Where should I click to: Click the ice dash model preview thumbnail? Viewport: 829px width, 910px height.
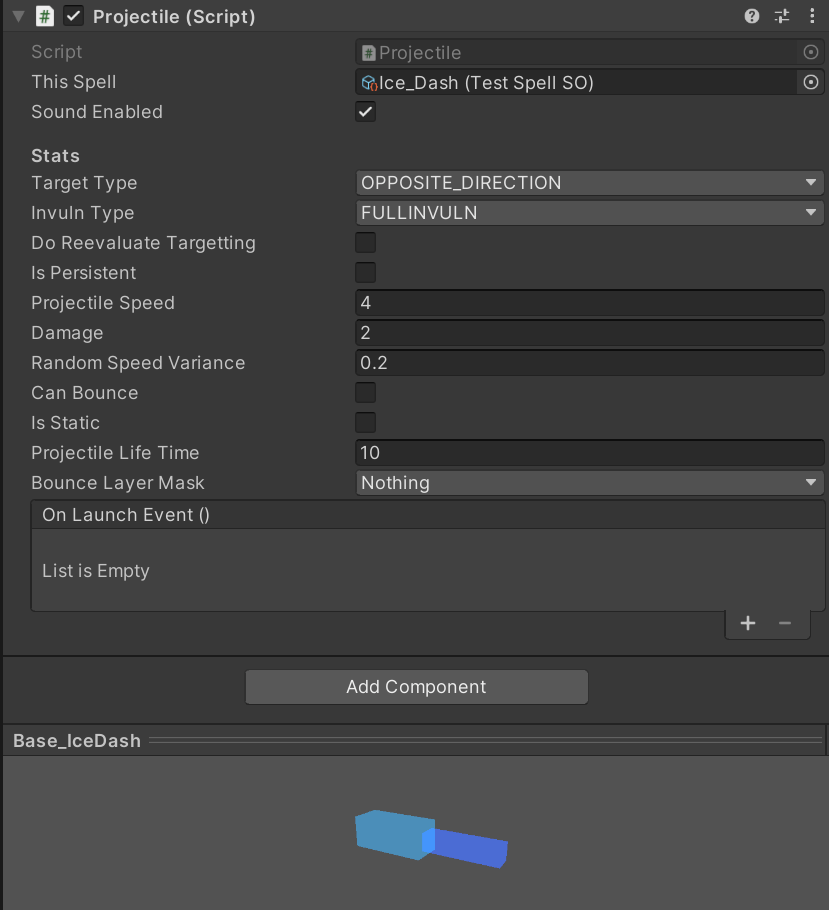[x=430, y=838]
